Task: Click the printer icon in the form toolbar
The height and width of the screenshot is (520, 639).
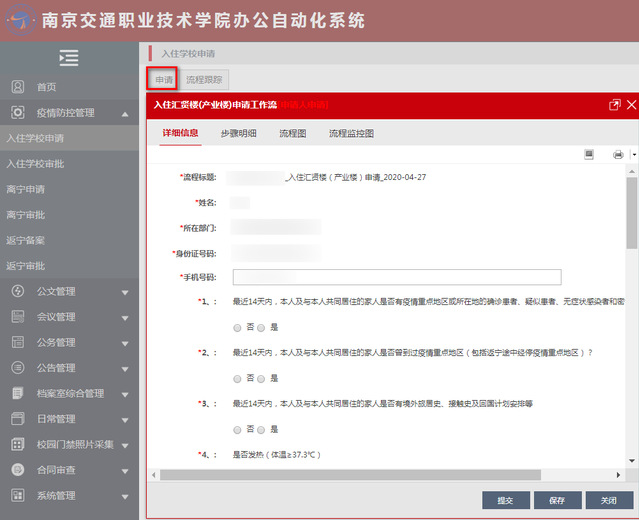Action: point(617,155)
